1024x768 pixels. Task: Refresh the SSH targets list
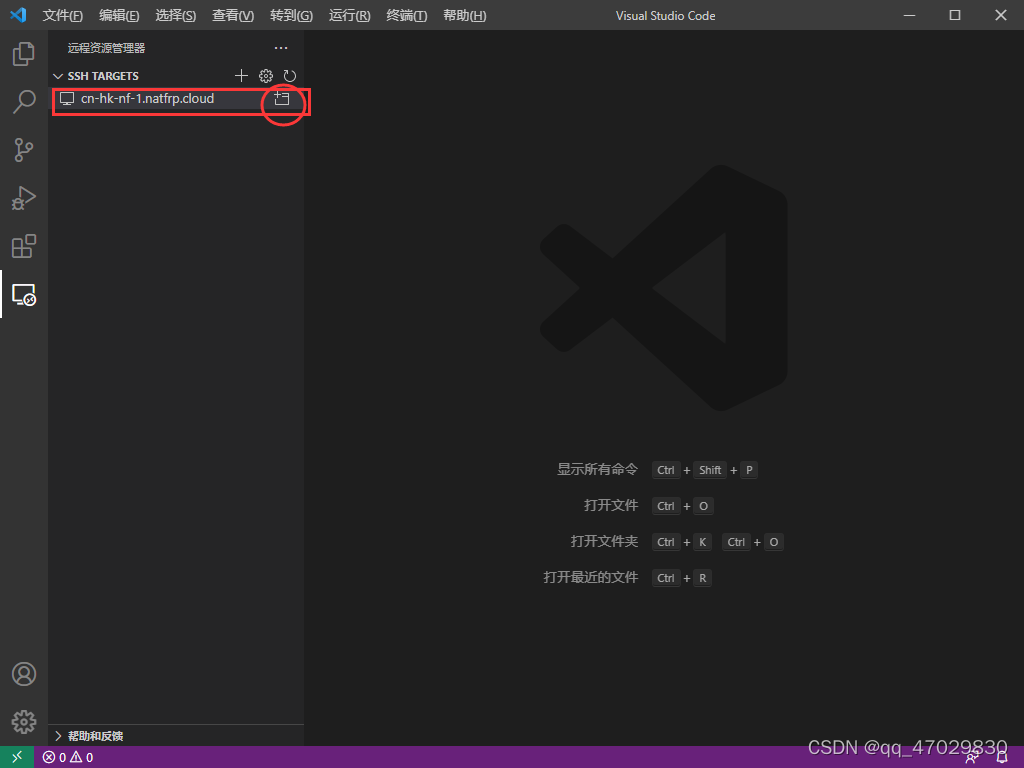pos(289,76)
